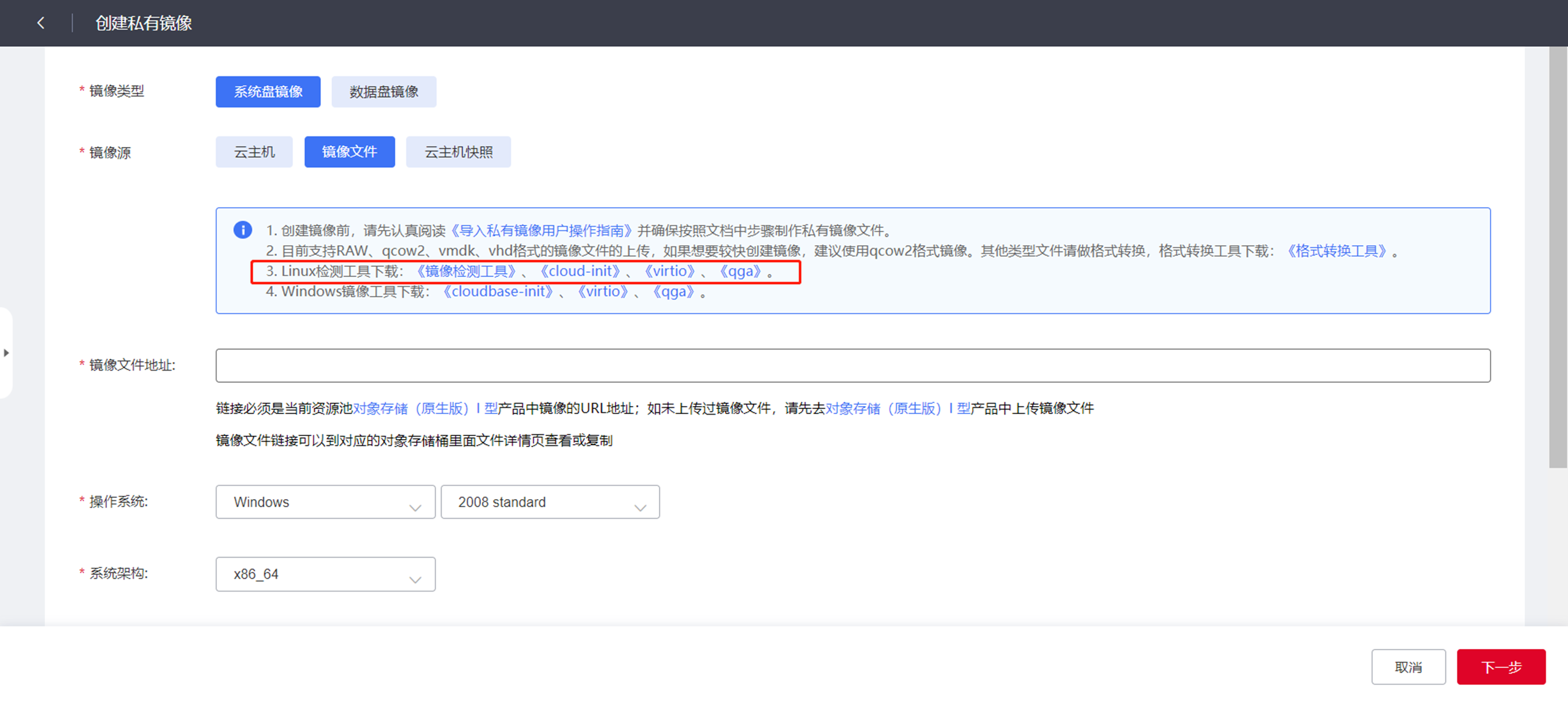Open the 2008 standard version dropdown
This screenshot has height=705, width=1568.
550,501
